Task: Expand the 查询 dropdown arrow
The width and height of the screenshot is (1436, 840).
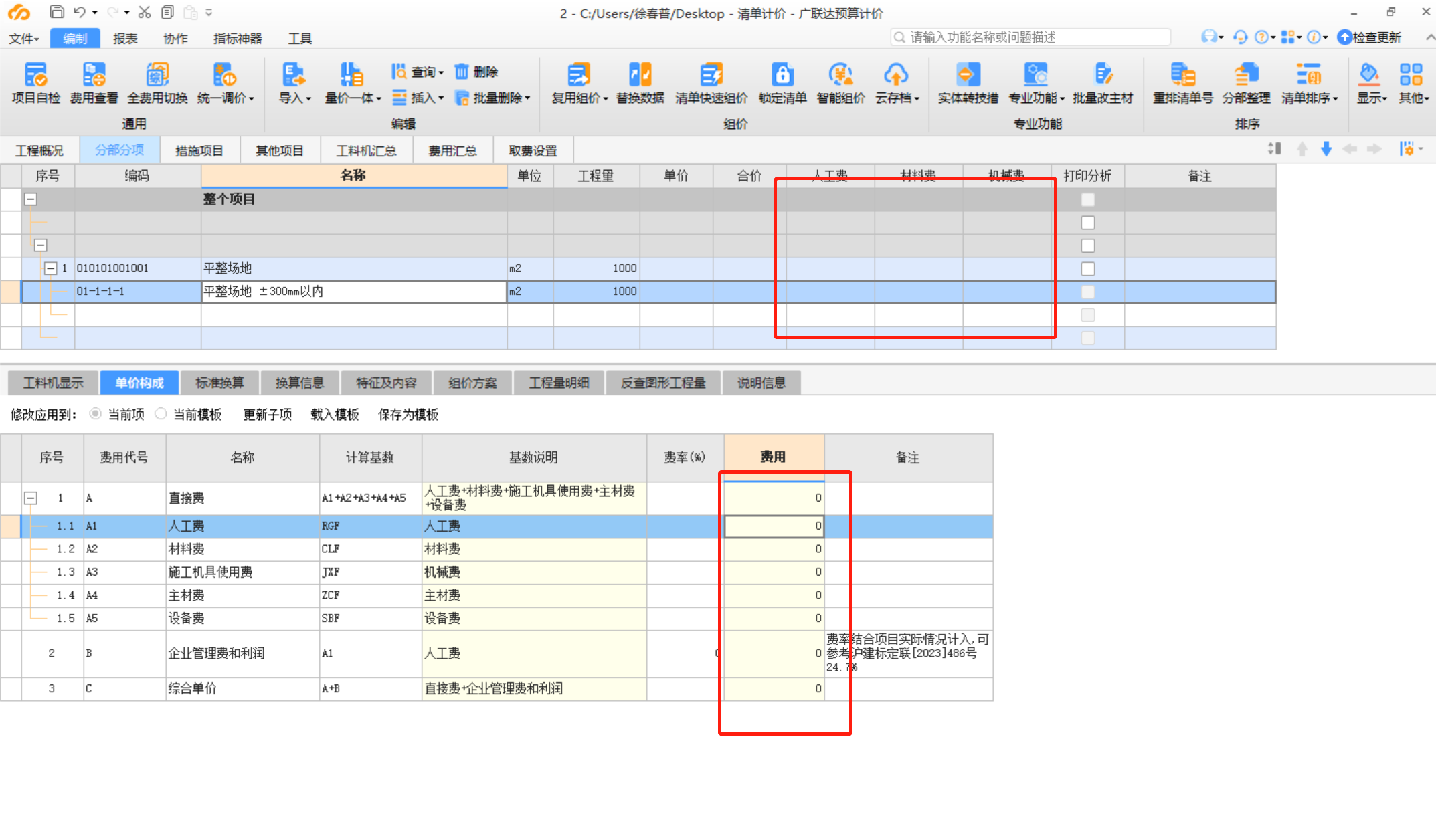Action: [441, 72]
